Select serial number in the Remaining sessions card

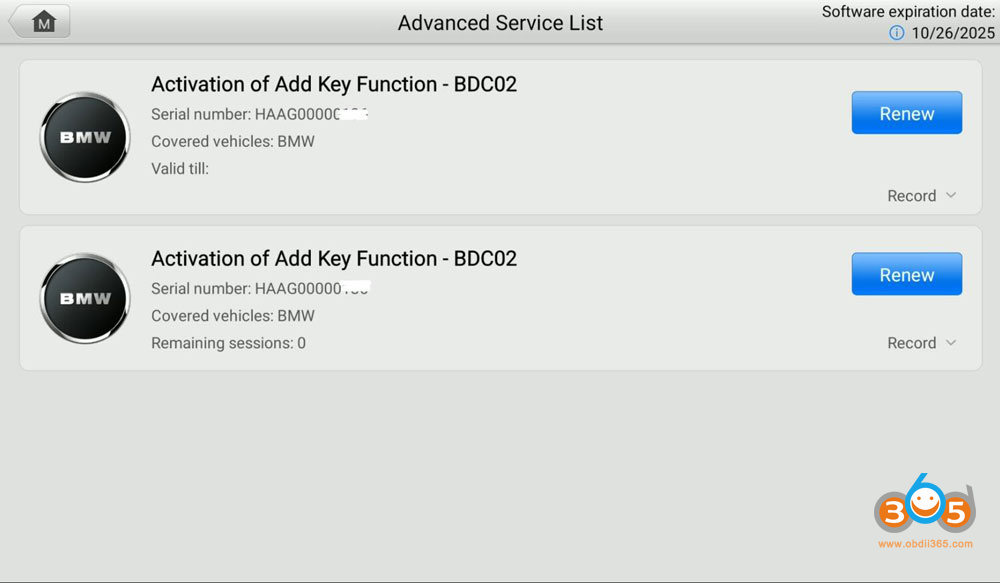click(x=260, y=288)
